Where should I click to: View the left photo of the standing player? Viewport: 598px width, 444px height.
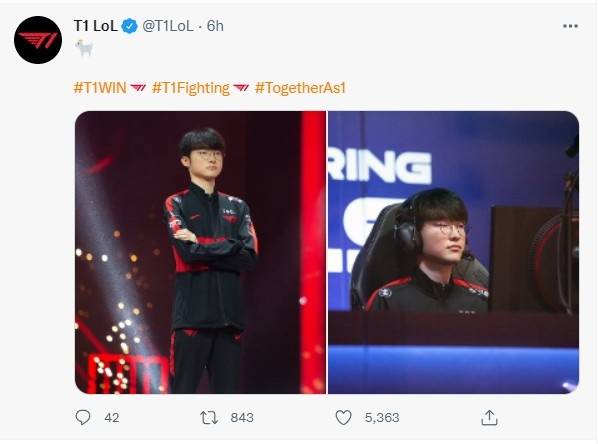pos(201,252)
